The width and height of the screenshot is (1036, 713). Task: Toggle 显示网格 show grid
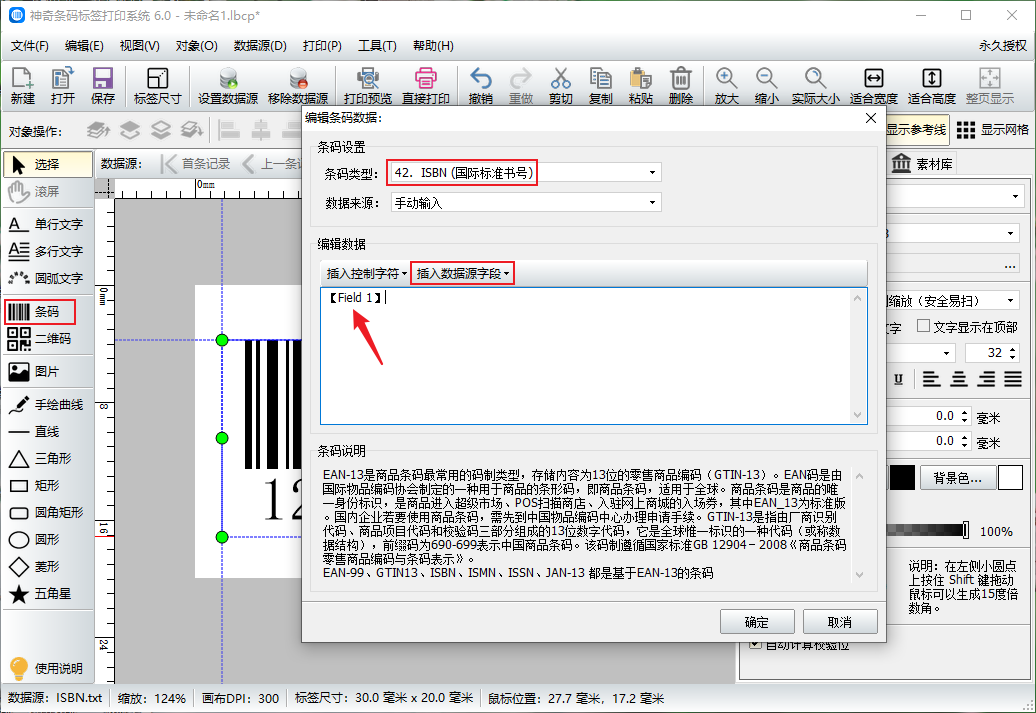coord(992,130)
